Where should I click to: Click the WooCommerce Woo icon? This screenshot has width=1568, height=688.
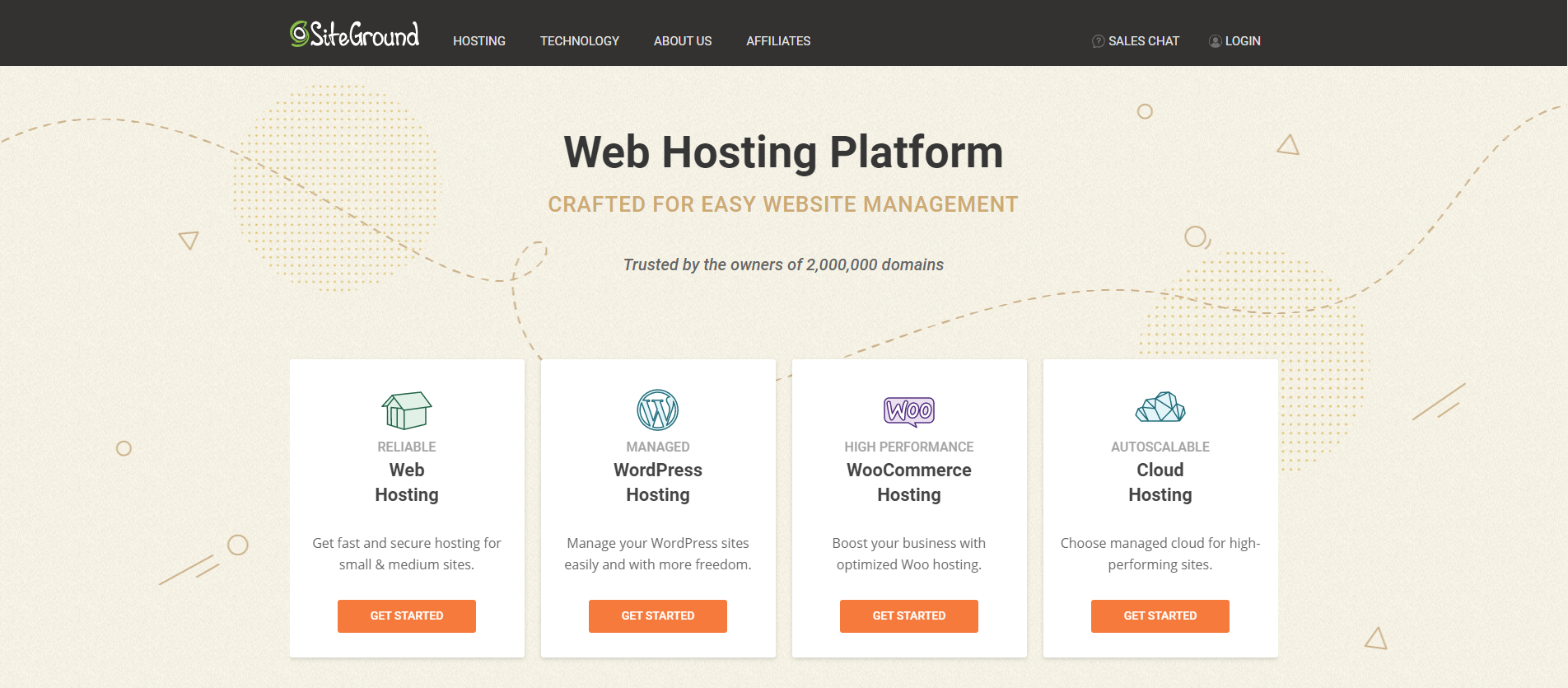click(x=909, y=411)
